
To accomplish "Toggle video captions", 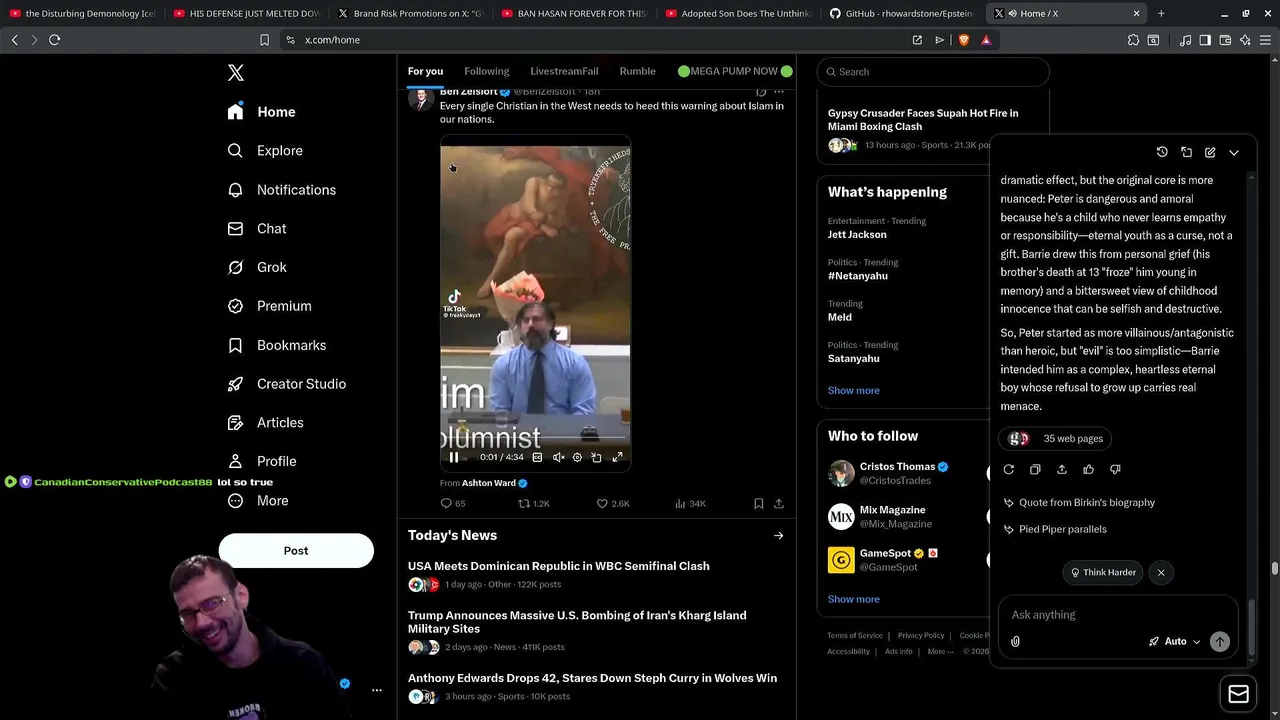I will click(x=537, y=457).
